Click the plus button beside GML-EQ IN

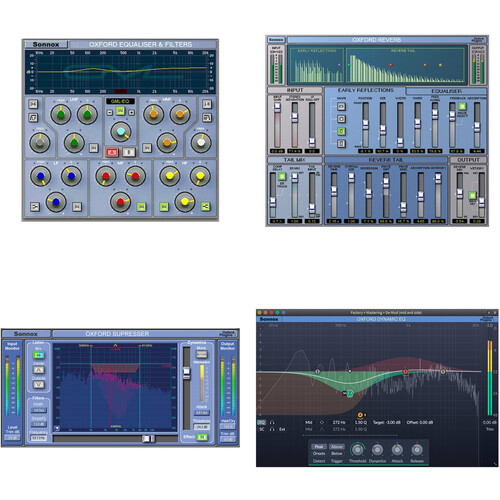tap(132, 113)
